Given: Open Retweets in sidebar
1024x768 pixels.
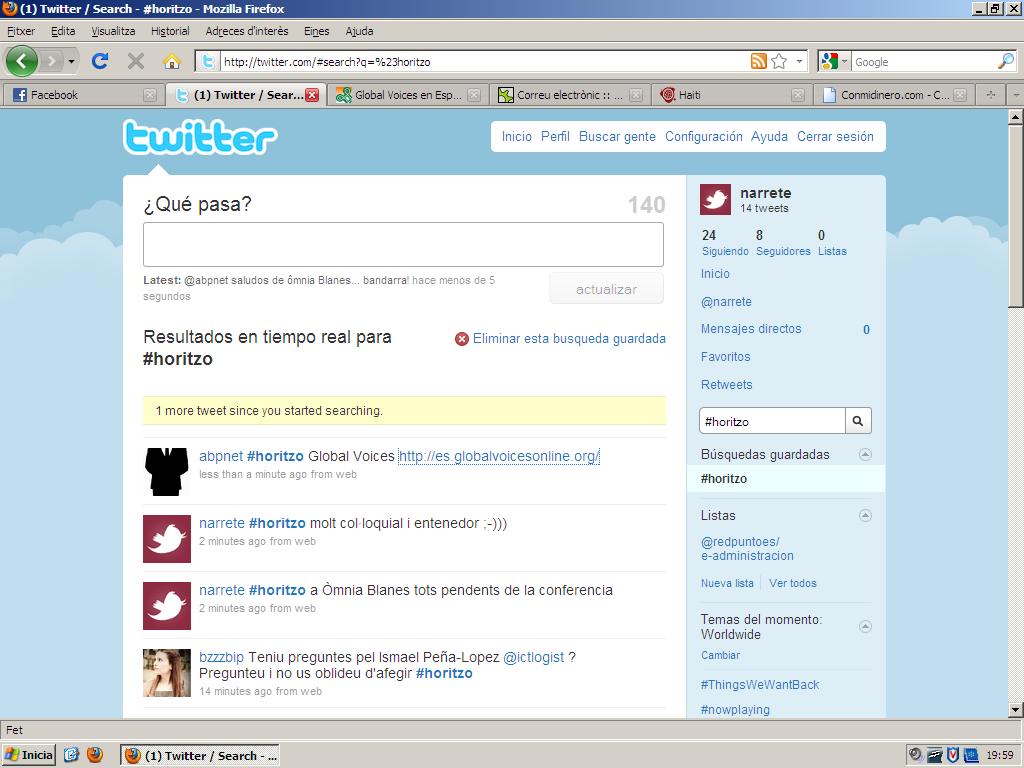Looking at the screenshot, I should pos(726,385).
